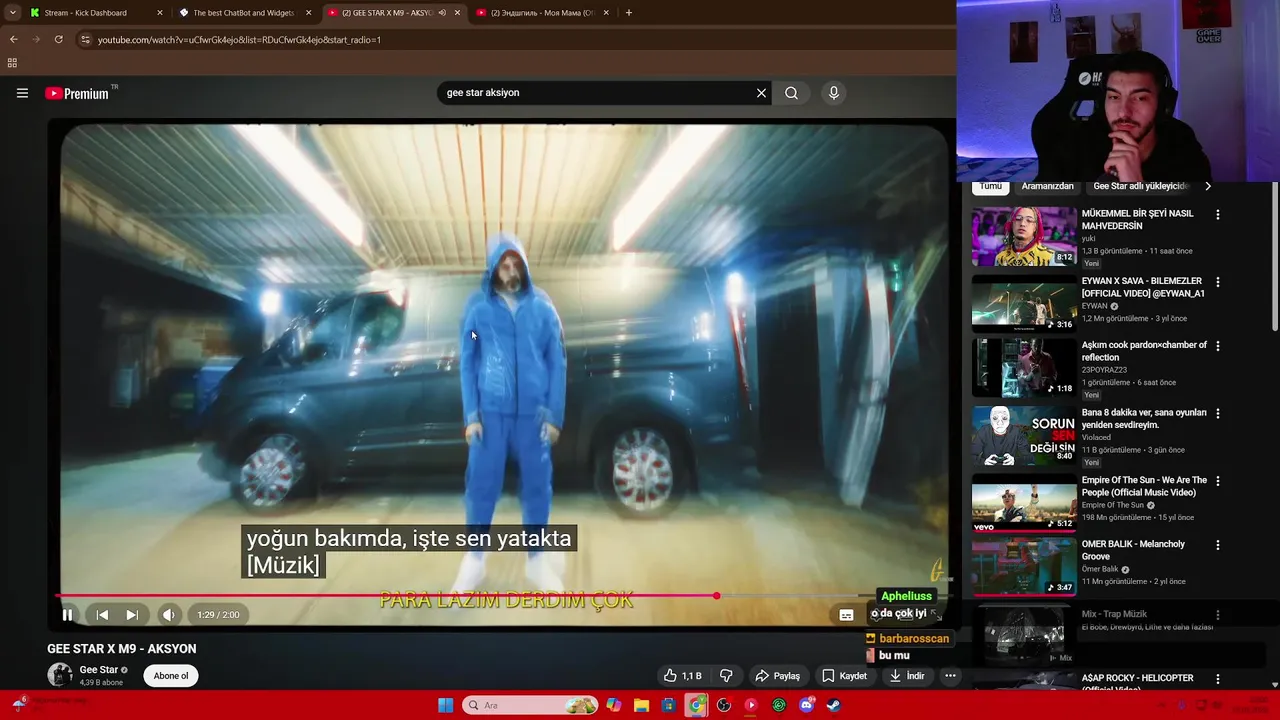Click the youtube.com URL in address bar
The image size is (1280, 720).
tap(239, 40)
